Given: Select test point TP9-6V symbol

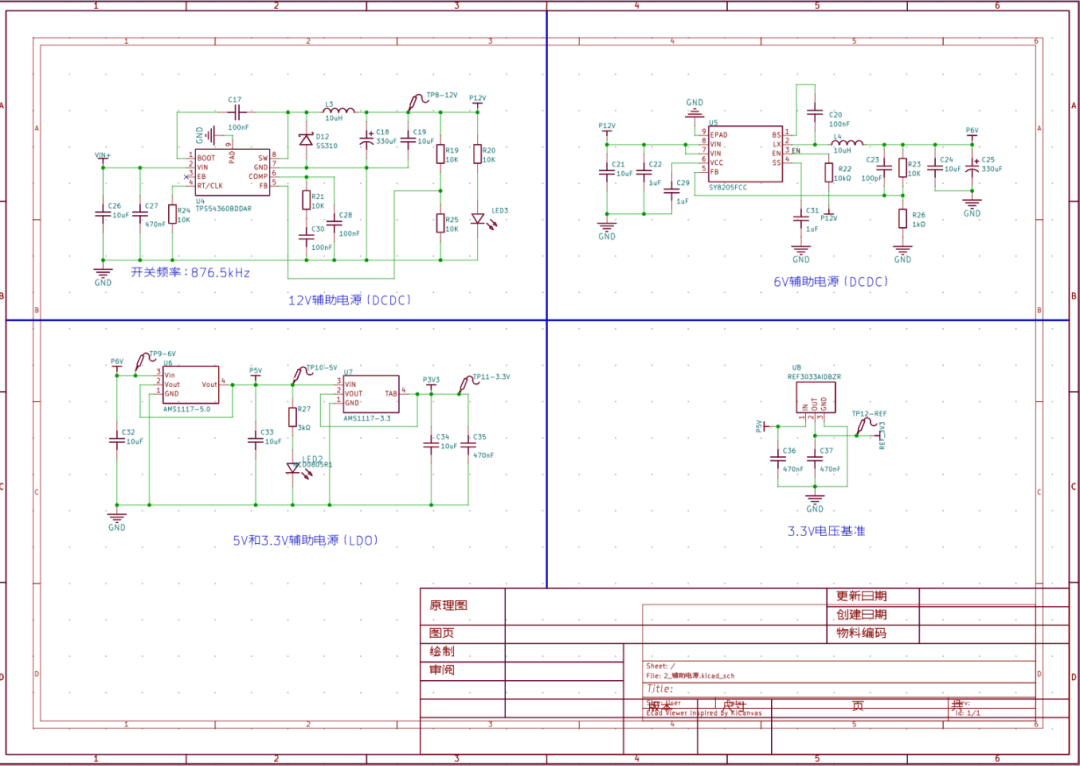Looking at the screenshot, I should (x=143, y=362).
